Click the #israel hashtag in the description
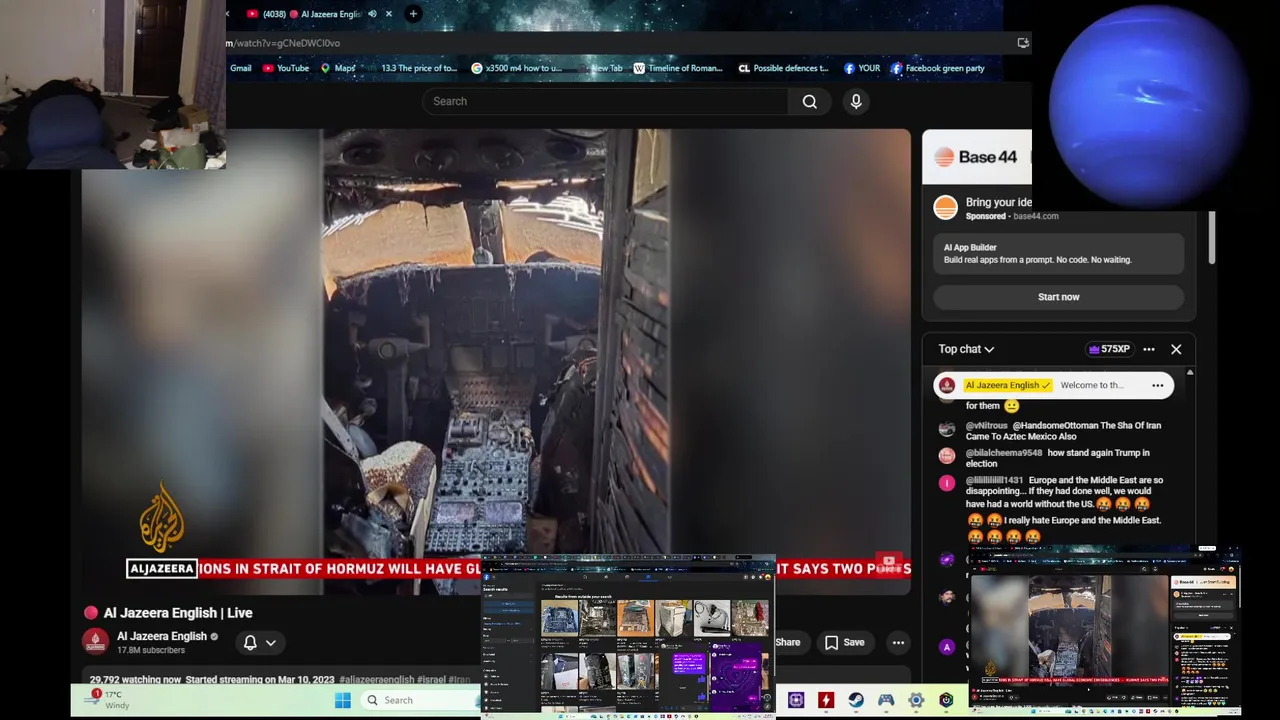 coord(431,680)
